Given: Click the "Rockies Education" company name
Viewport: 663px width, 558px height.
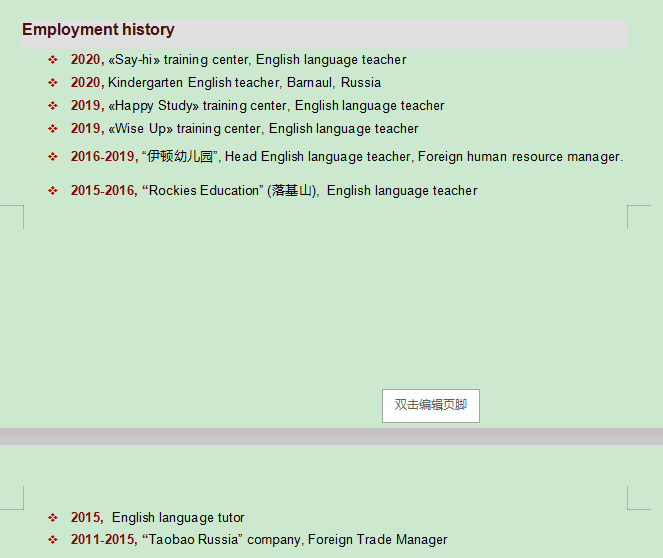Looking at the screenshot, I should (x=203, y=191).
